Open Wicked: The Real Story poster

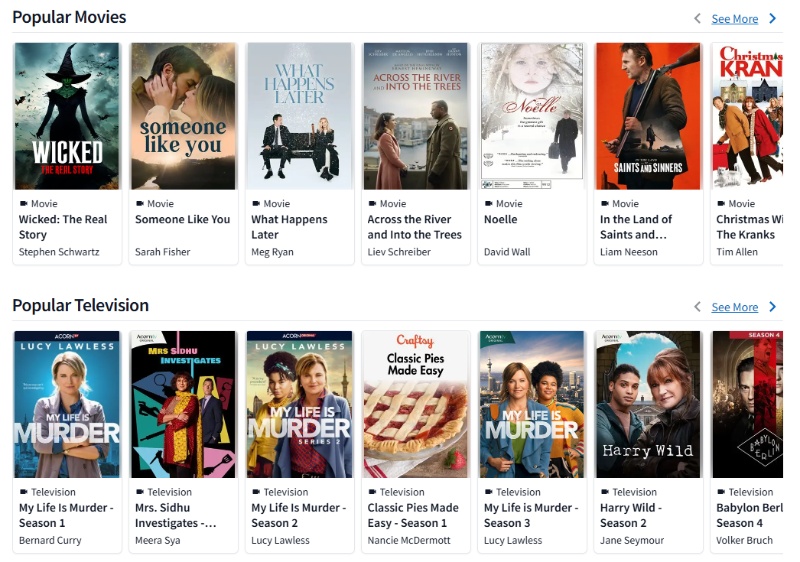click(67, 116)
